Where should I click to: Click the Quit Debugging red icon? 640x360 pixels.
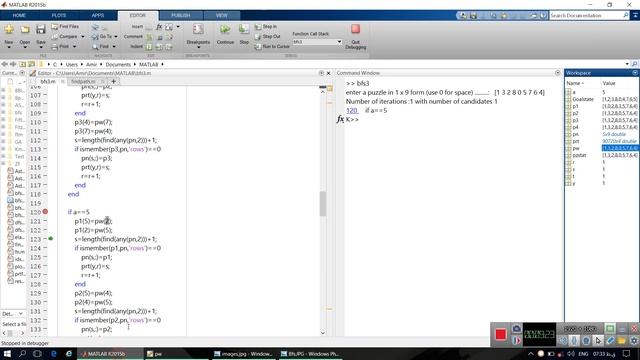point(356,29)
